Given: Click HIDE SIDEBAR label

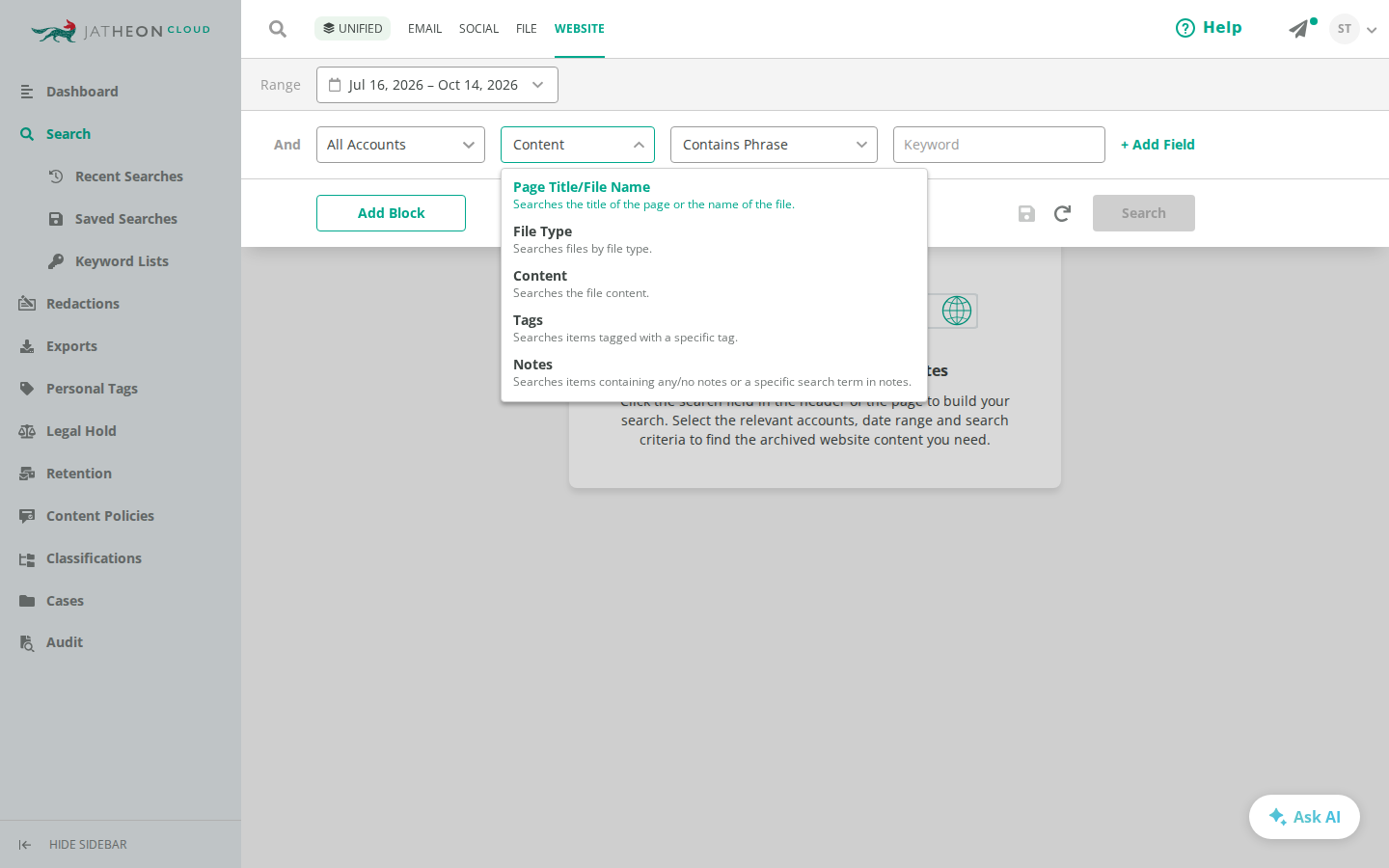Looking at the screenshot, I should pos(88,845).
